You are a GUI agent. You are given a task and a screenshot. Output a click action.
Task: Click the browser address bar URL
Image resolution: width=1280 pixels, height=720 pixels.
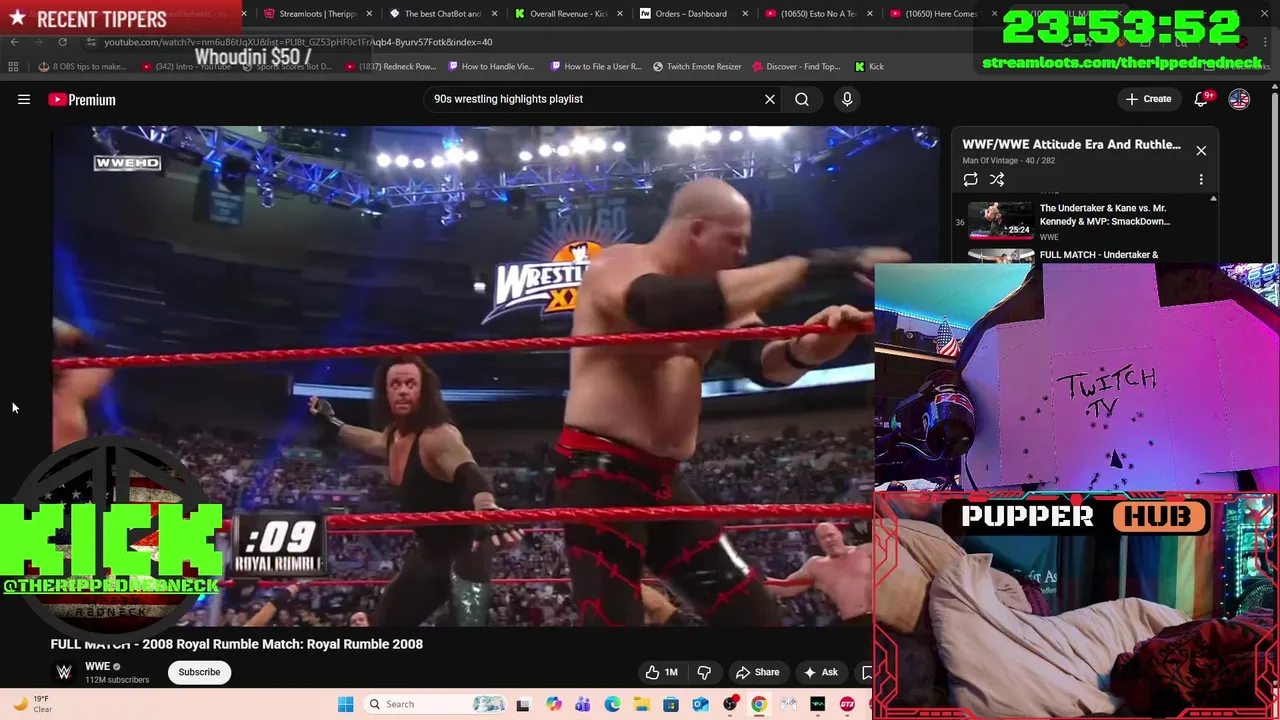coord(298,42)
